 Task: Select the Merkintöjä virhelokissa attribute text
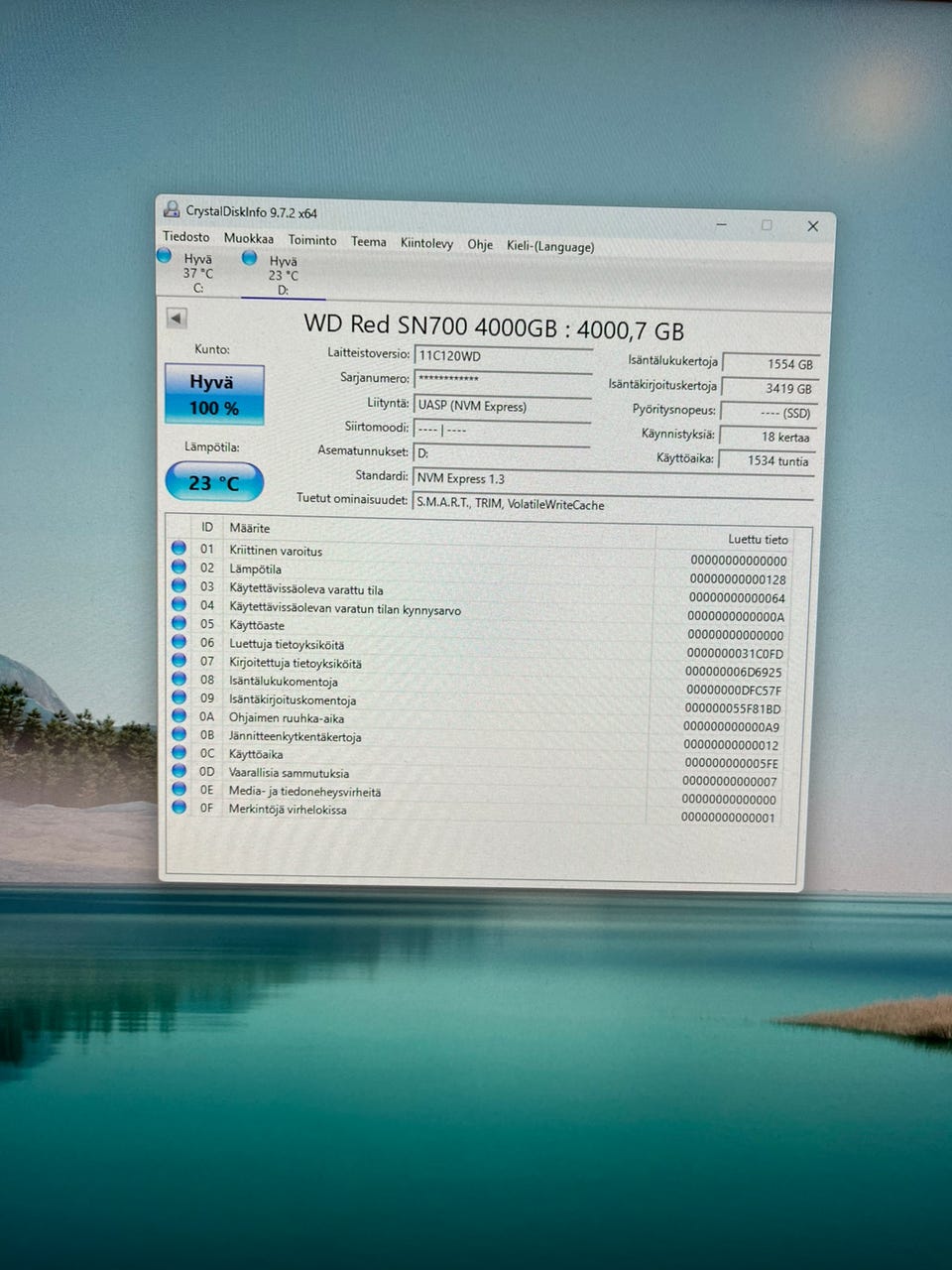click(288, 810)
